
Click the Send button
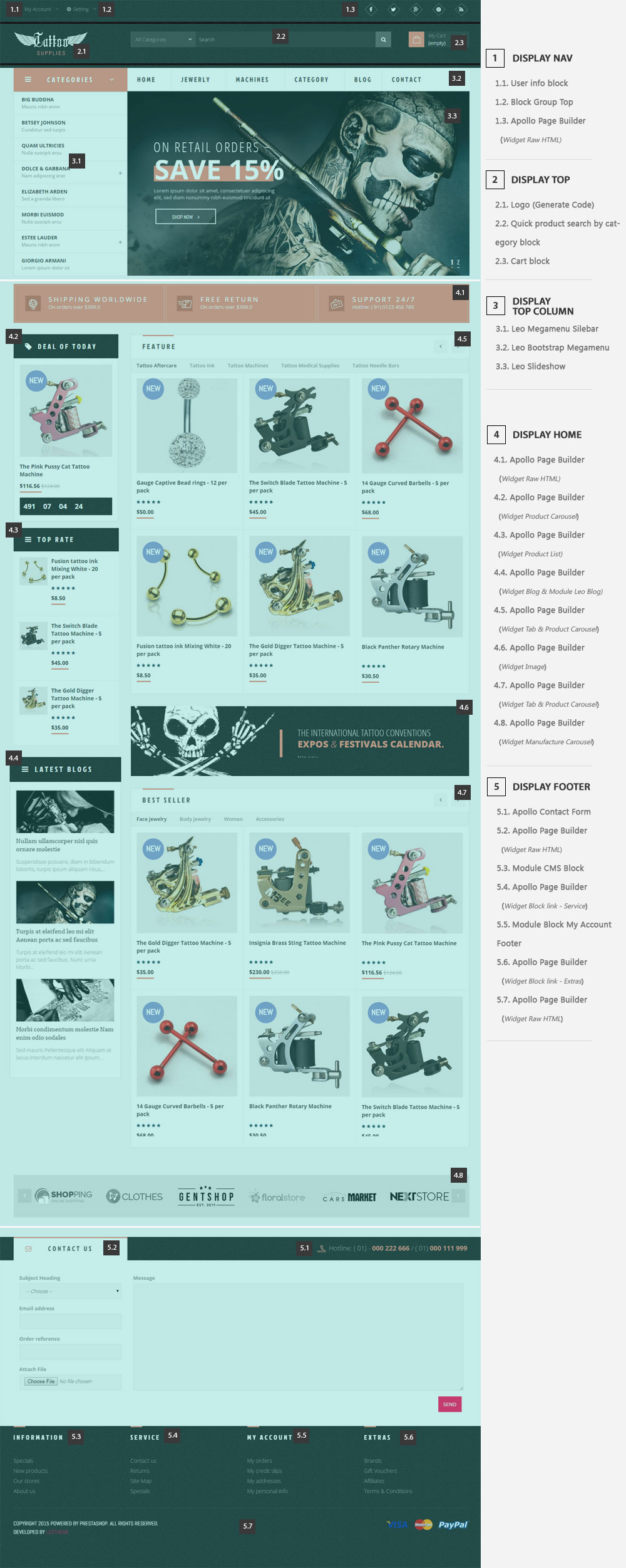449,1404
